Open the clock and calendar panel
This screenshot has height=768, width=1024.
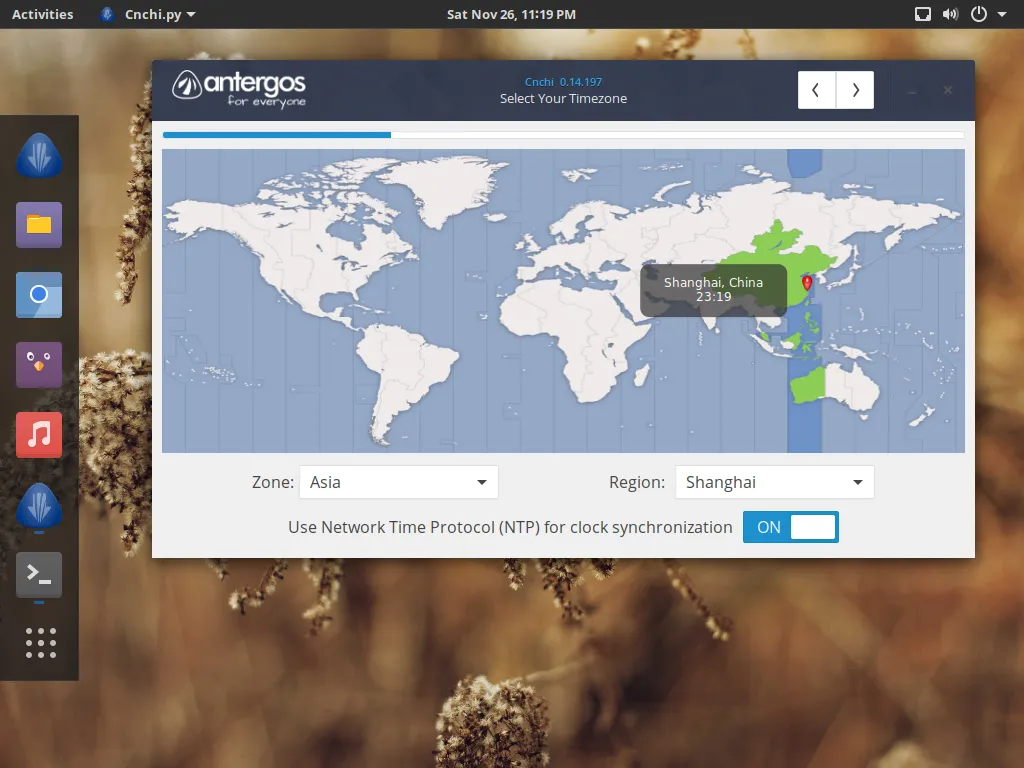click(511, 14)
